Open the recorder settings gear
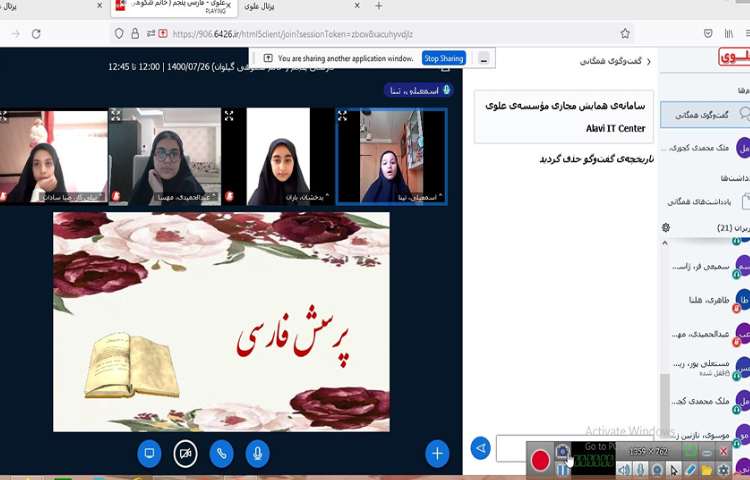This screenshot has width=750, height=480. coord(723,470)
